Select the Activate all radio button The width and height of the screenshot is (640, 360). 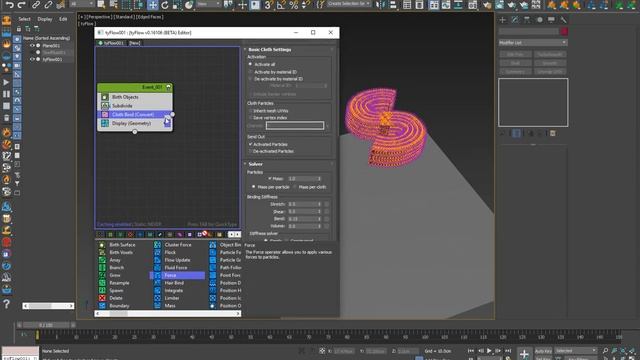point(251,64)
